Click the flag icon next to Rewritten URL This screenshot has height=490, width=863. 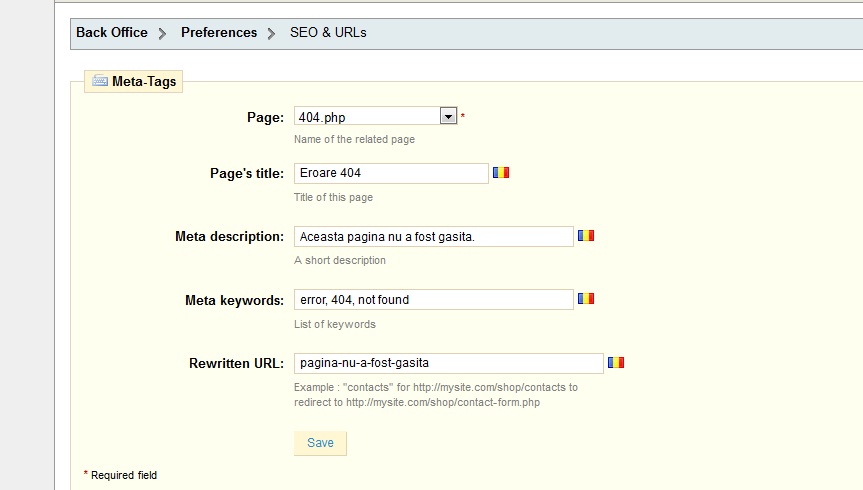[616, 362]
